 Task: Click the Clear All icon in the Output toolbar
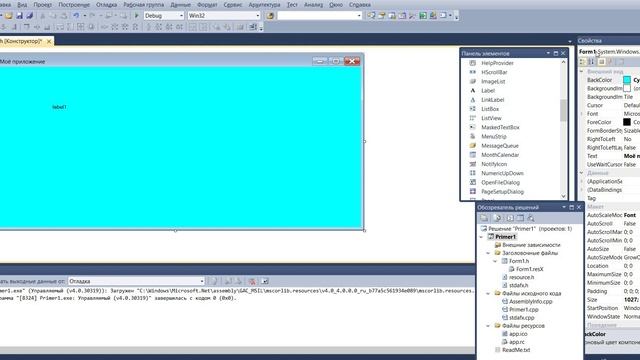(252, 281)
